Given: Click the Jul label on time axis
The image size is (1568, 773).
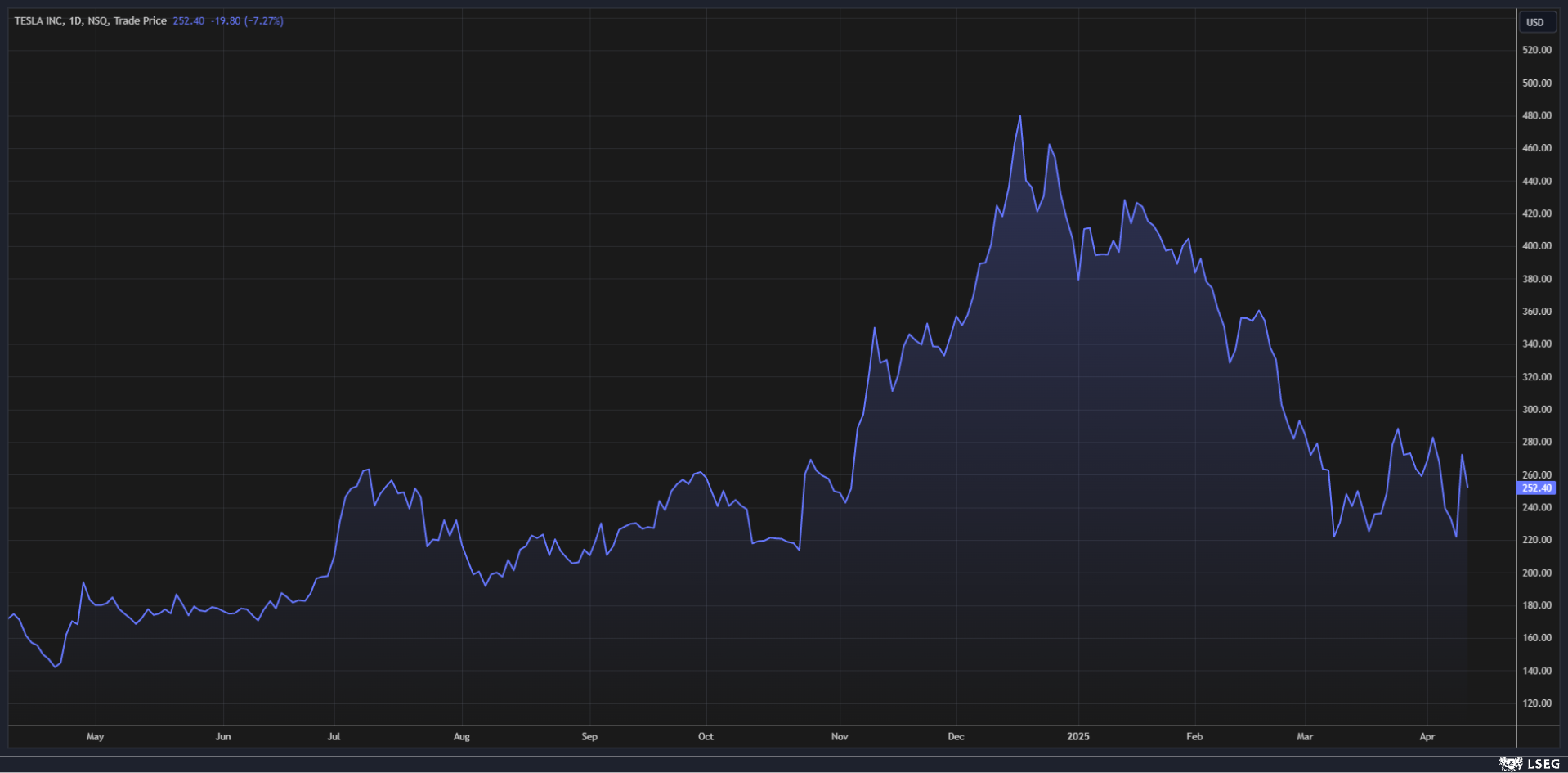Looking at the screenshot, I should [x=334, y=736].
